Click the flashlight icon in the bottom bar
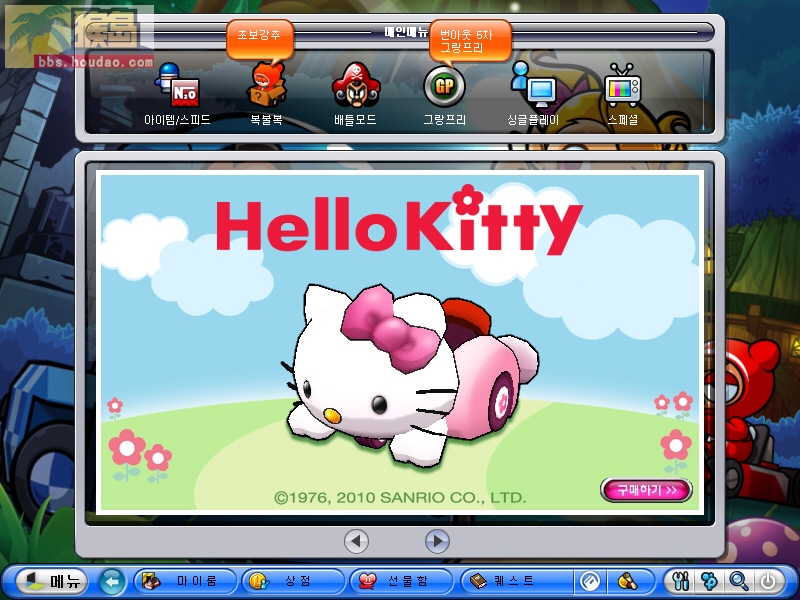Screen dimensions: 800x600 pos(628,581)
